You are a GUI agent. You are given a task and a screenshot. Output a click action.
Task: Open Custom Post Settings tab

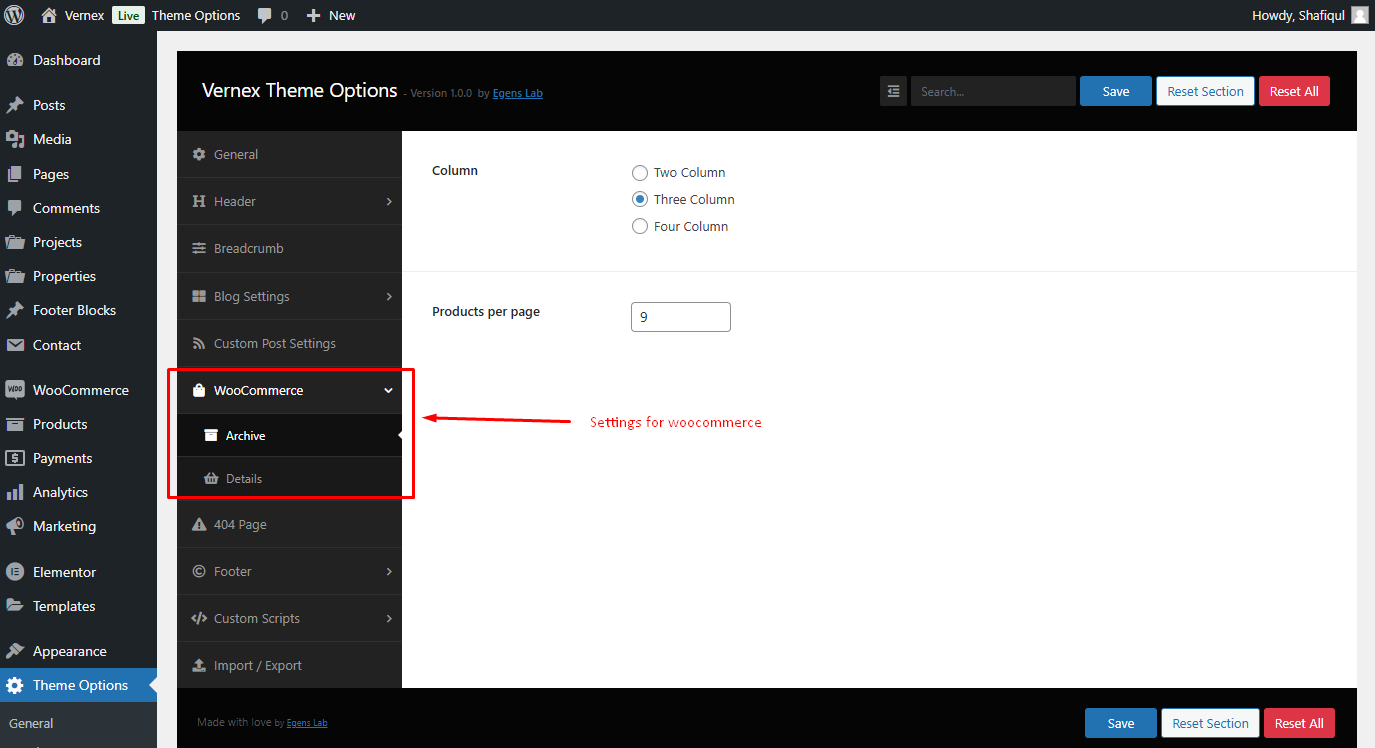coord(289,343)
